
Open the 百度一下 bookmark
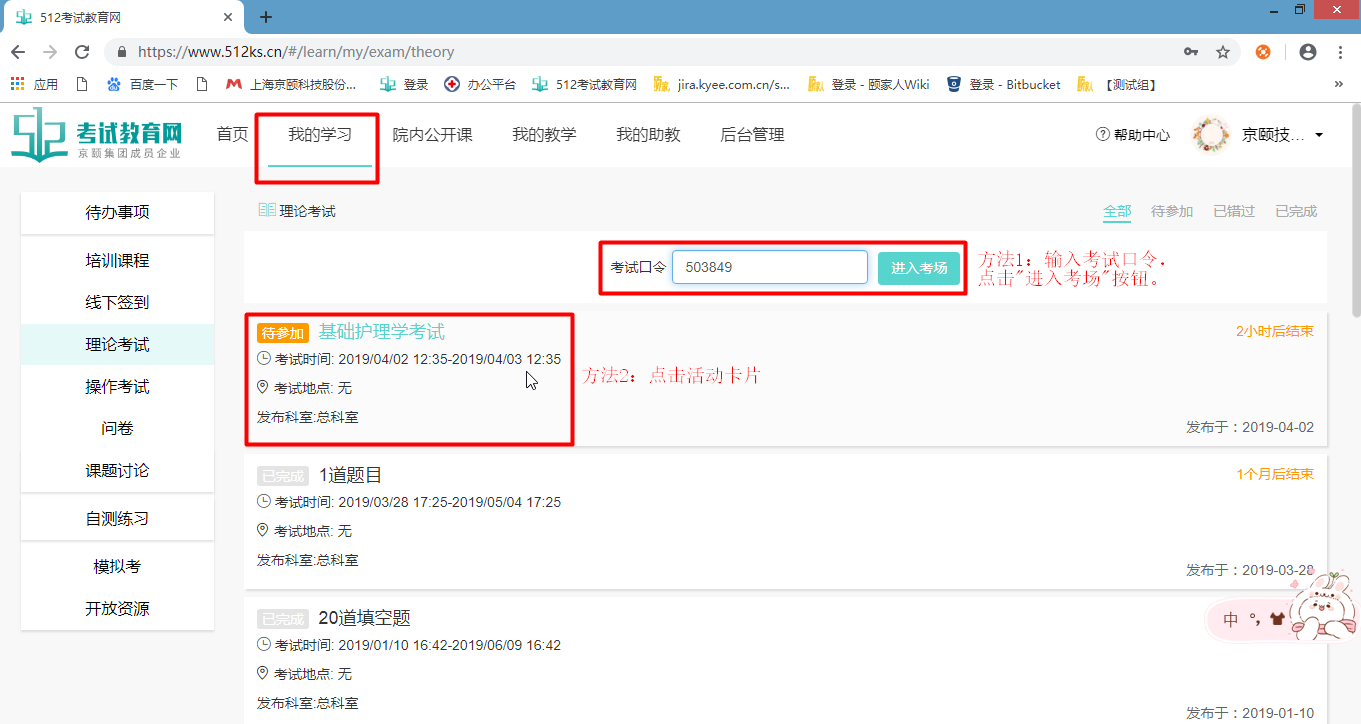point(142,85)
